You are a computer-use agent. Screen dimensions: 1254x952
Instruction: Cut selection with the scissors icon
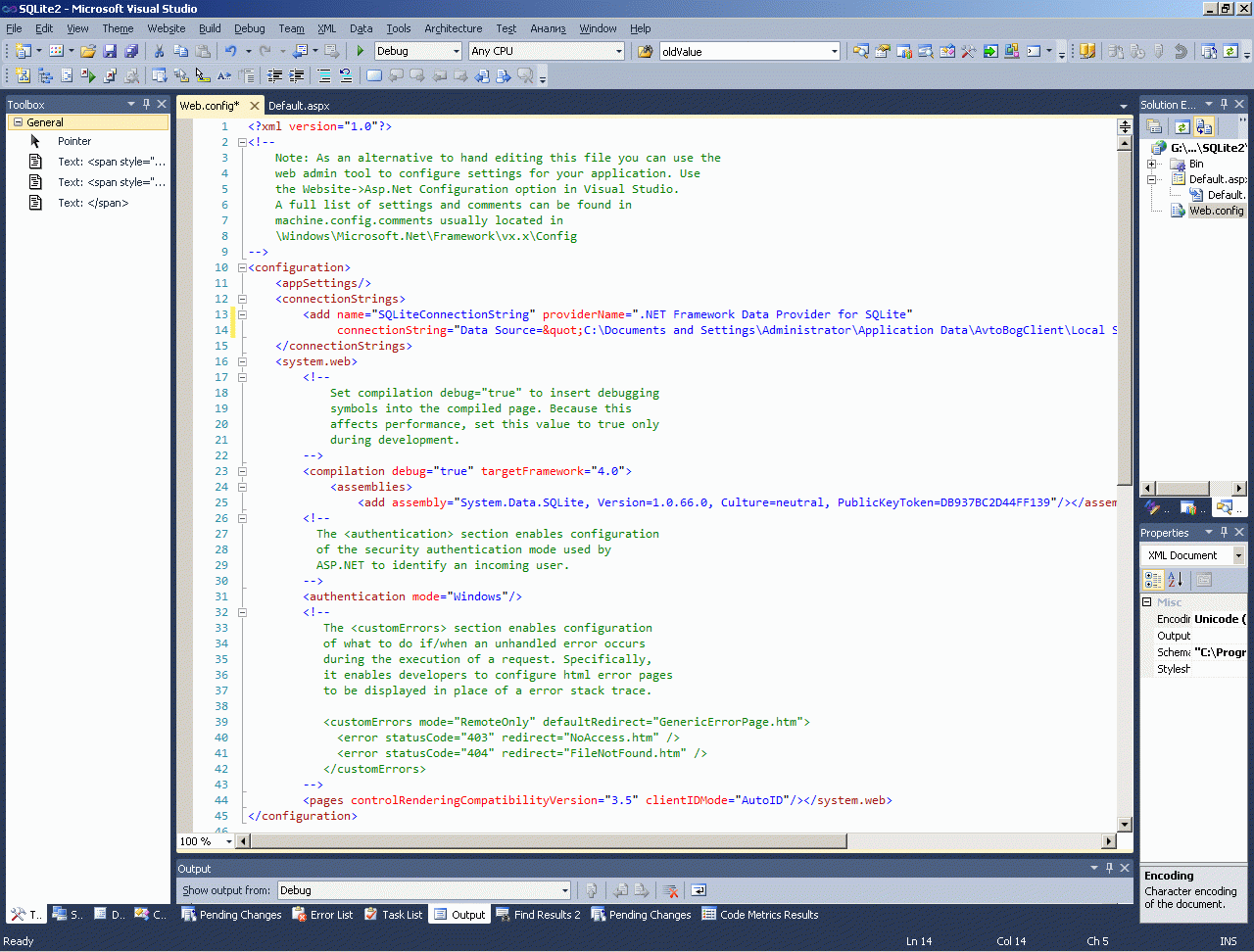(159, 51)
